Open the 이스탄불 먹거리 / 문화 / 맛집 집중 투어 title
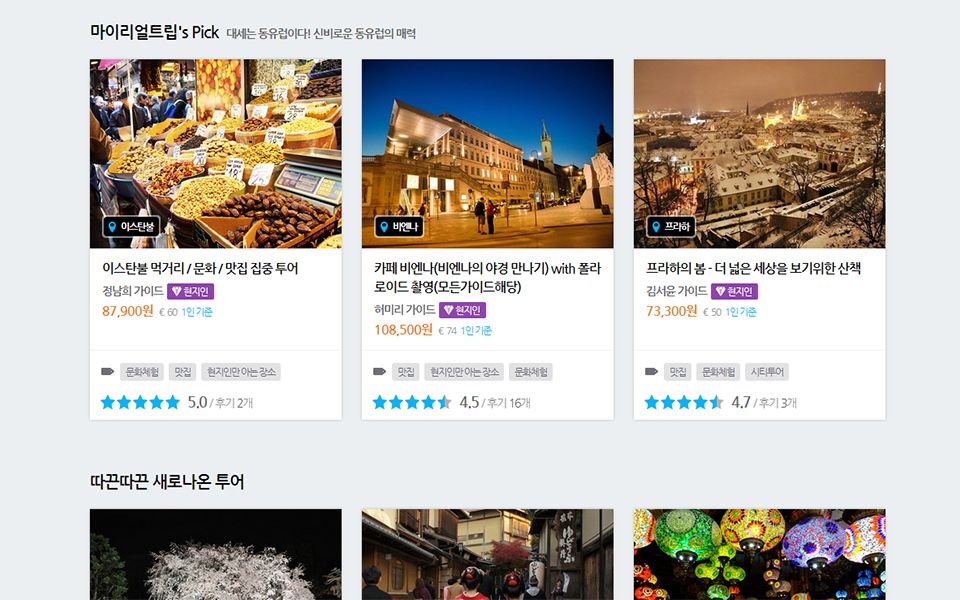This screenshot has width=960, height=600. pyautogui.click(x=200, y=268)
